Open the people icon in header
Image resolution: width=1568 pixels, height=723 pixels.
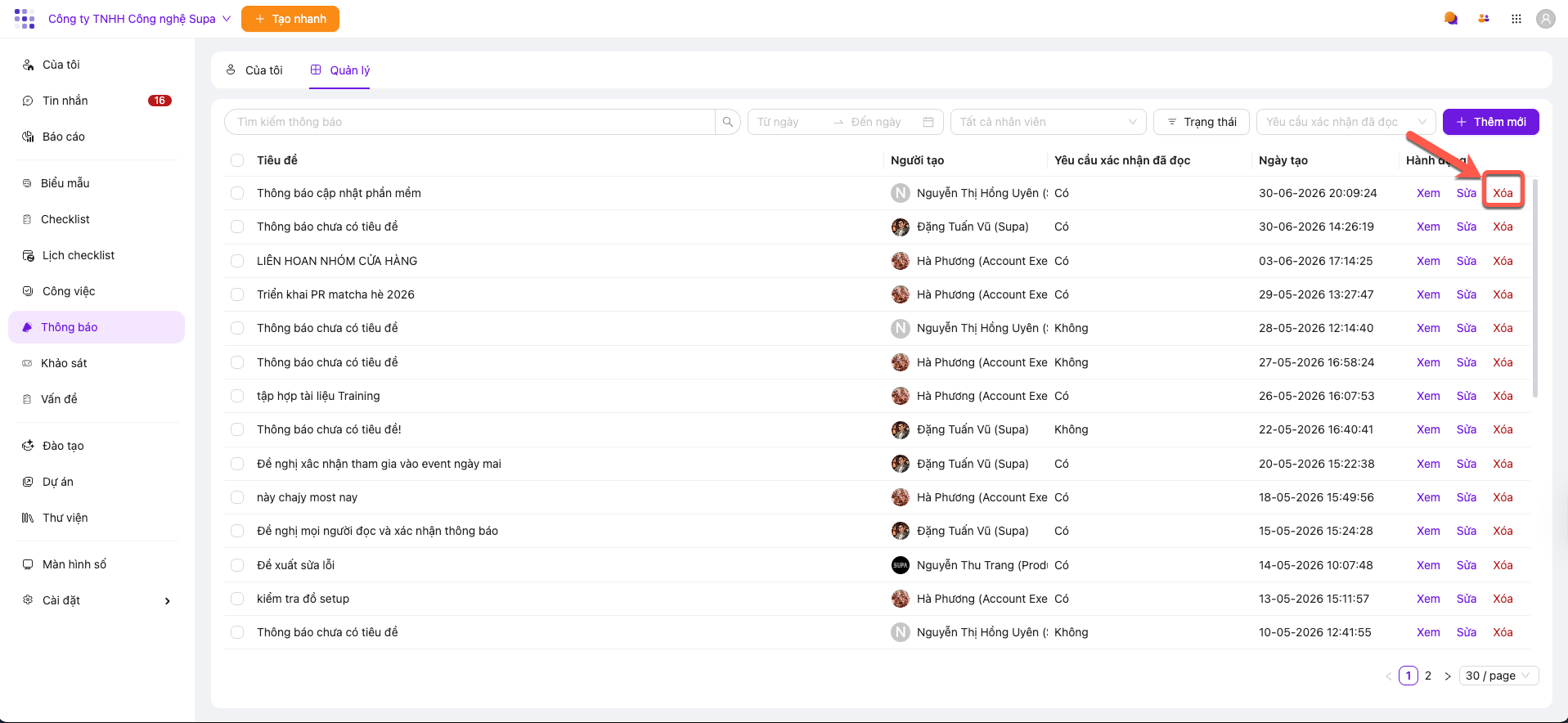[1484, 18]
